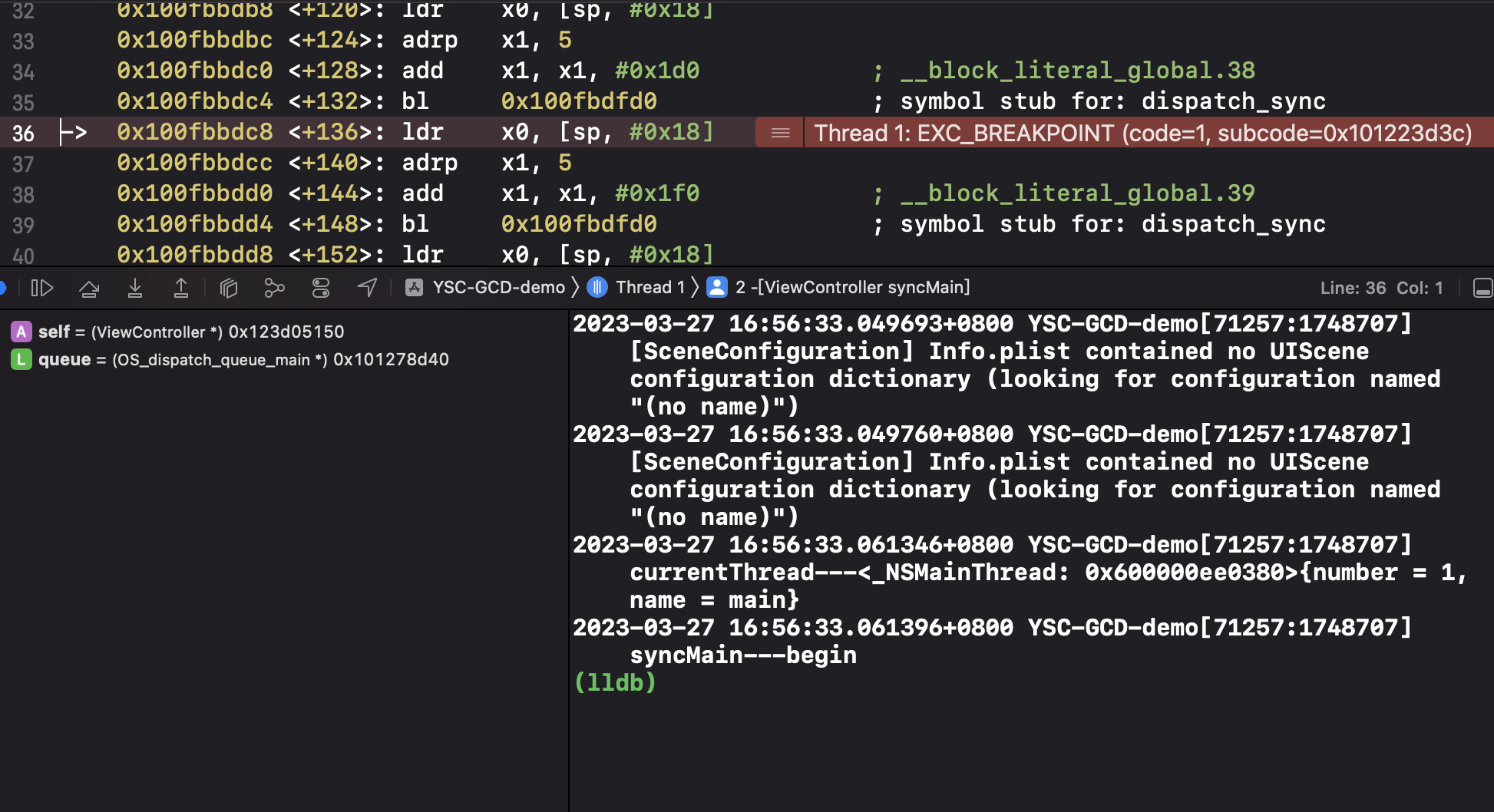1494x812 pixels.
Task: Click the stack frame person icon
Action: point(717,288)
